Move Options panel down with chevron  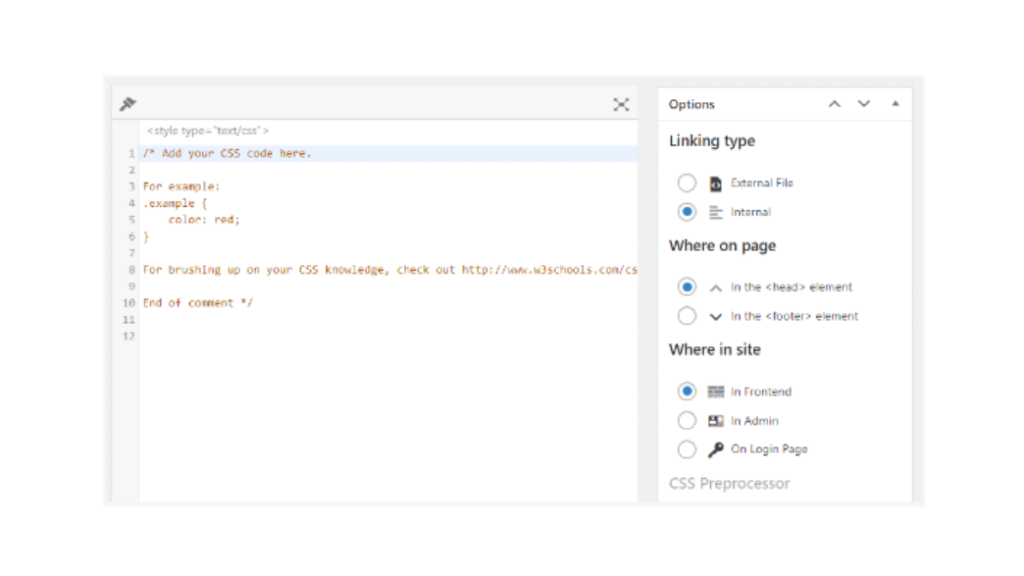(864, 104)
